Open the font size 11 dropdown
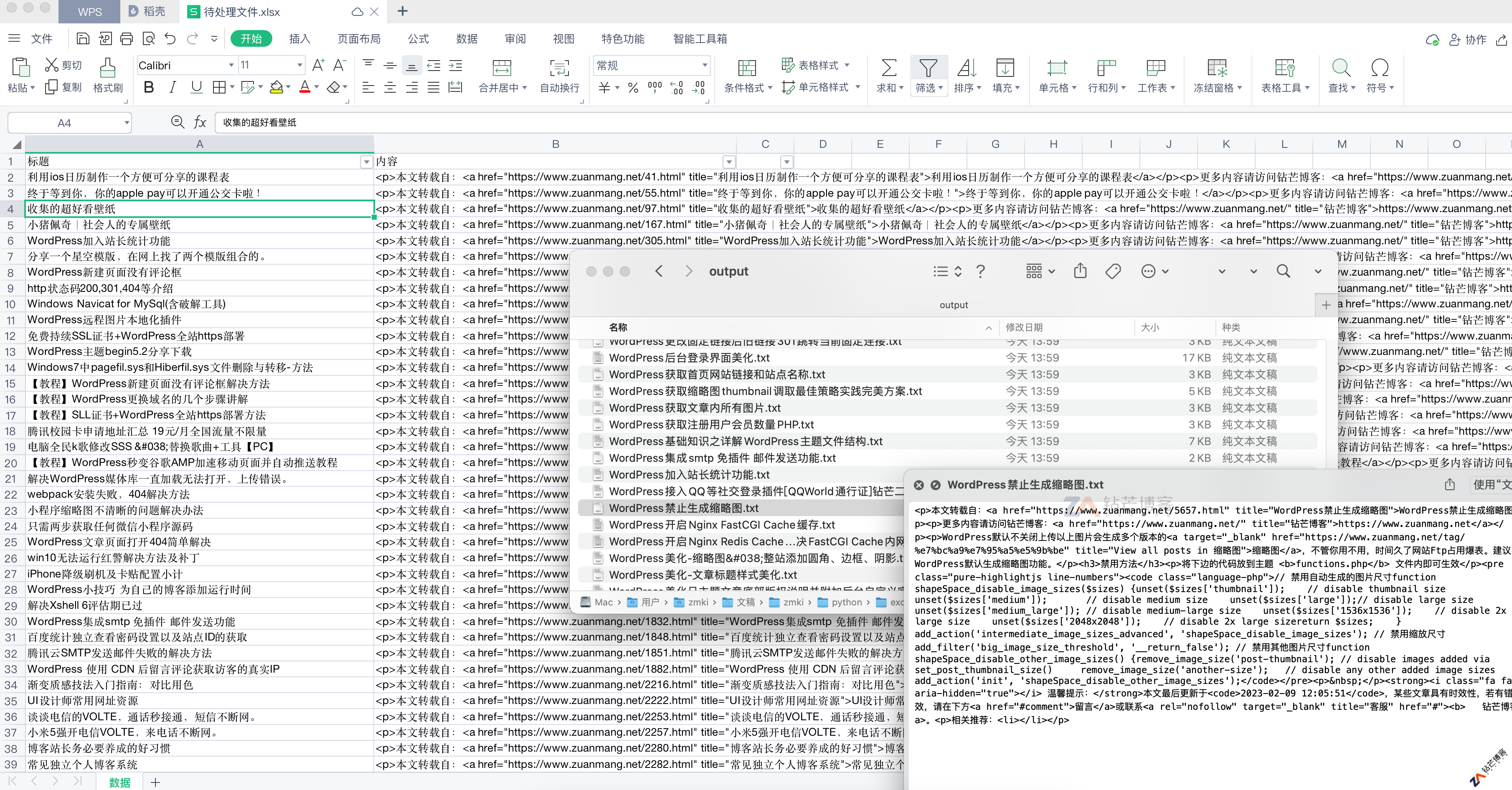Screen dimensions: 1512x790 [300, 65]
